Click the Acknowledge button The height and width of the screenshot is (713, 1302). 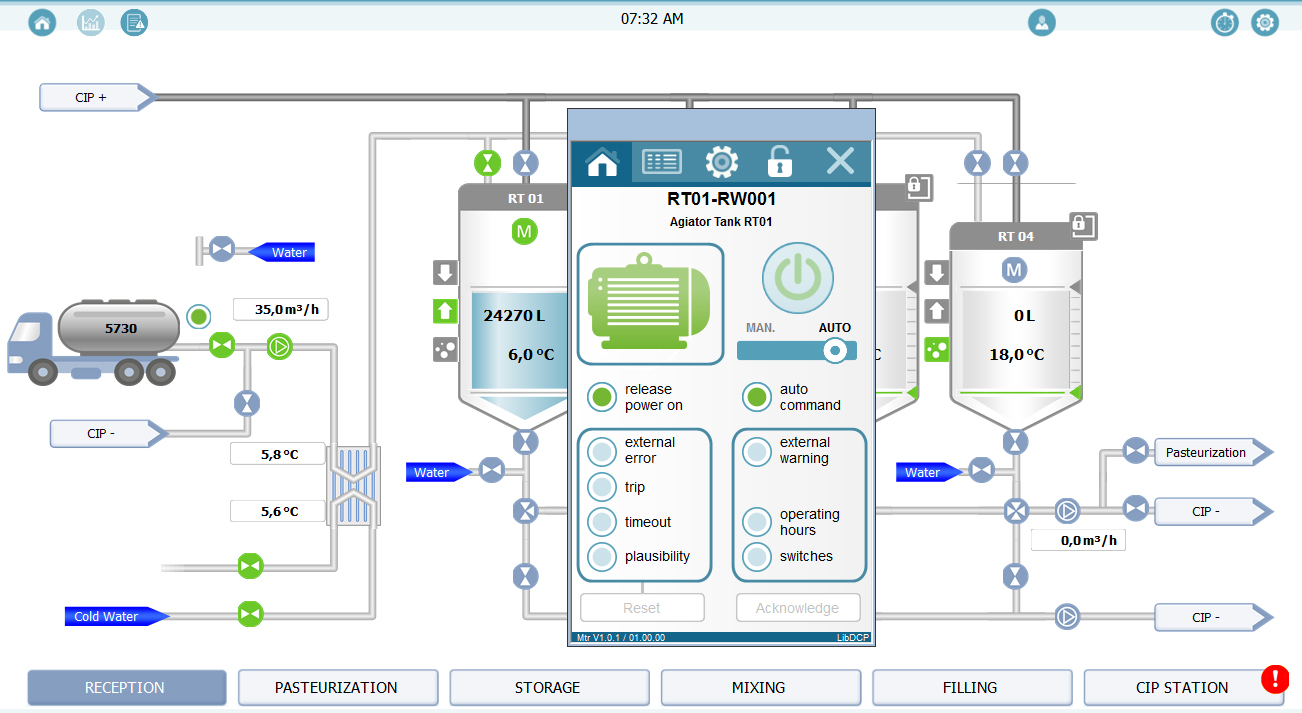click(797, 608)
